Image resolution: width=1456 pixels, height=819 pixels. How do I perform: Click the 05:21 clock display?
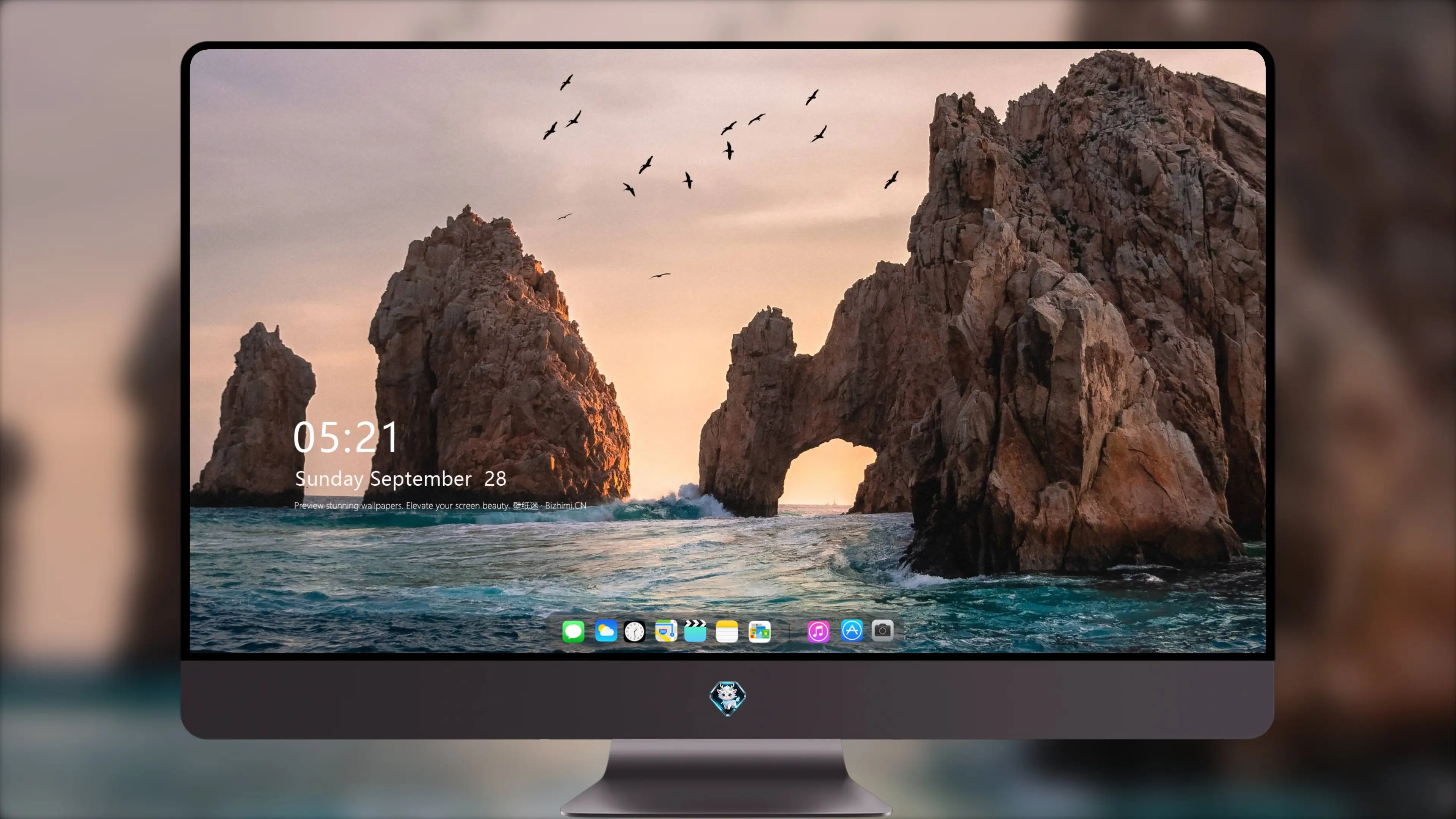pyautogui.click(x=346, y=438)
